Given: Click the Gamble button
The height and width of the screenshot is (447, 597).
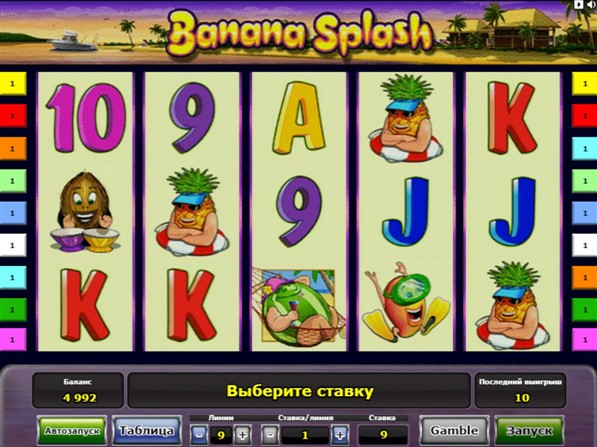Looking at the screenshot, I should coord(454,431).
